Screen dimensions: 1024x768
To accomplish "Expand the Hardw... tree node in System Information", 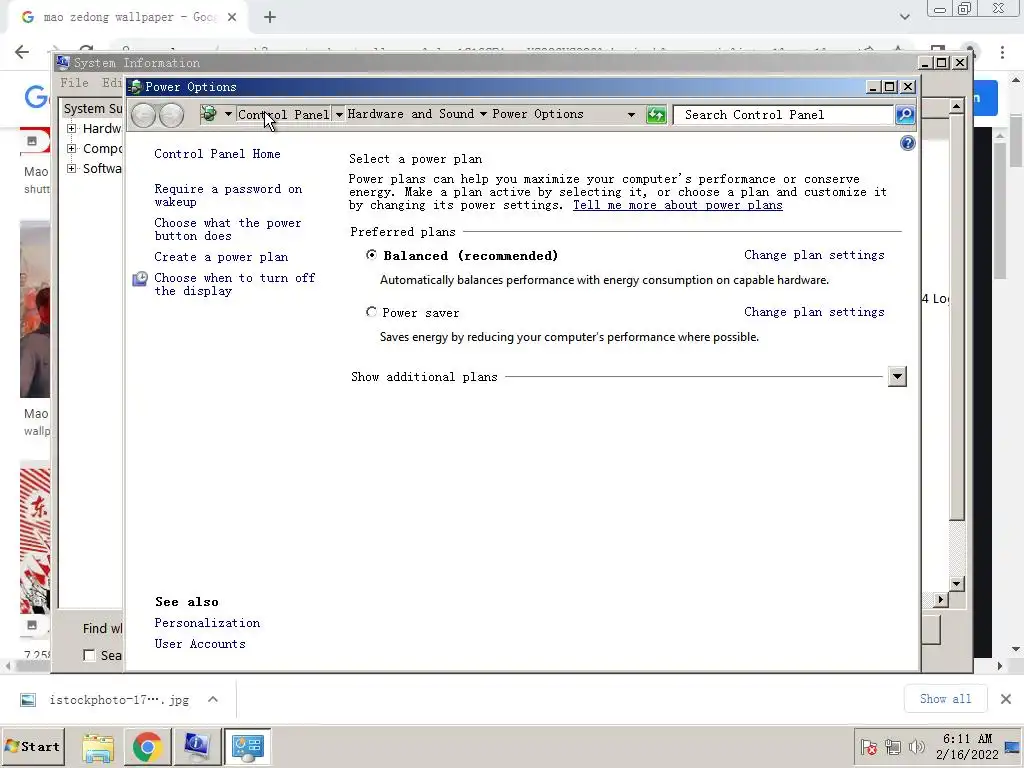I will (72, 129).
